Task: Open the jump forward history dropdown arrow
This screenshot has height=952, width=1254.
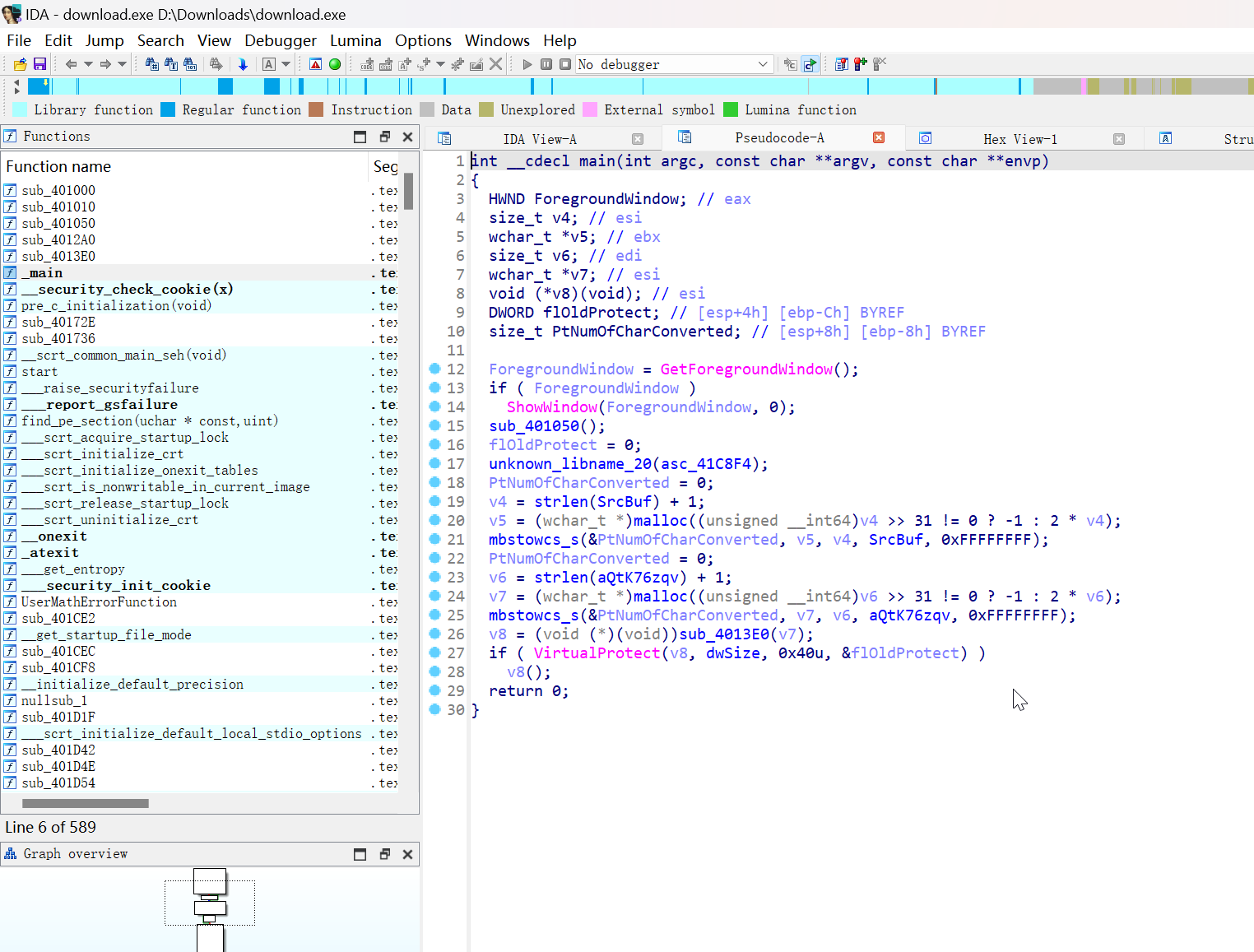Action: click(123, 64)
